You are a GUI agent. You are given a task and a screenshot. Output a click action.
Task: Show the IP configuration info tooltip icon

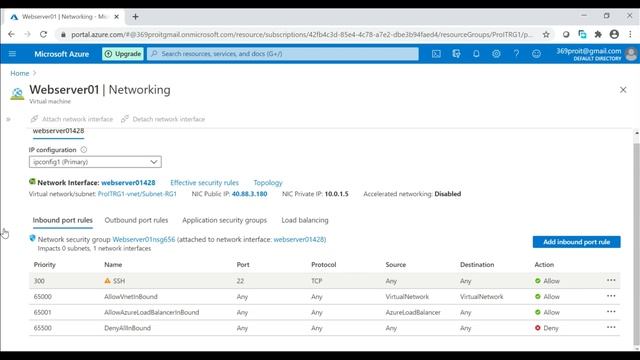(x=84, y=150)
